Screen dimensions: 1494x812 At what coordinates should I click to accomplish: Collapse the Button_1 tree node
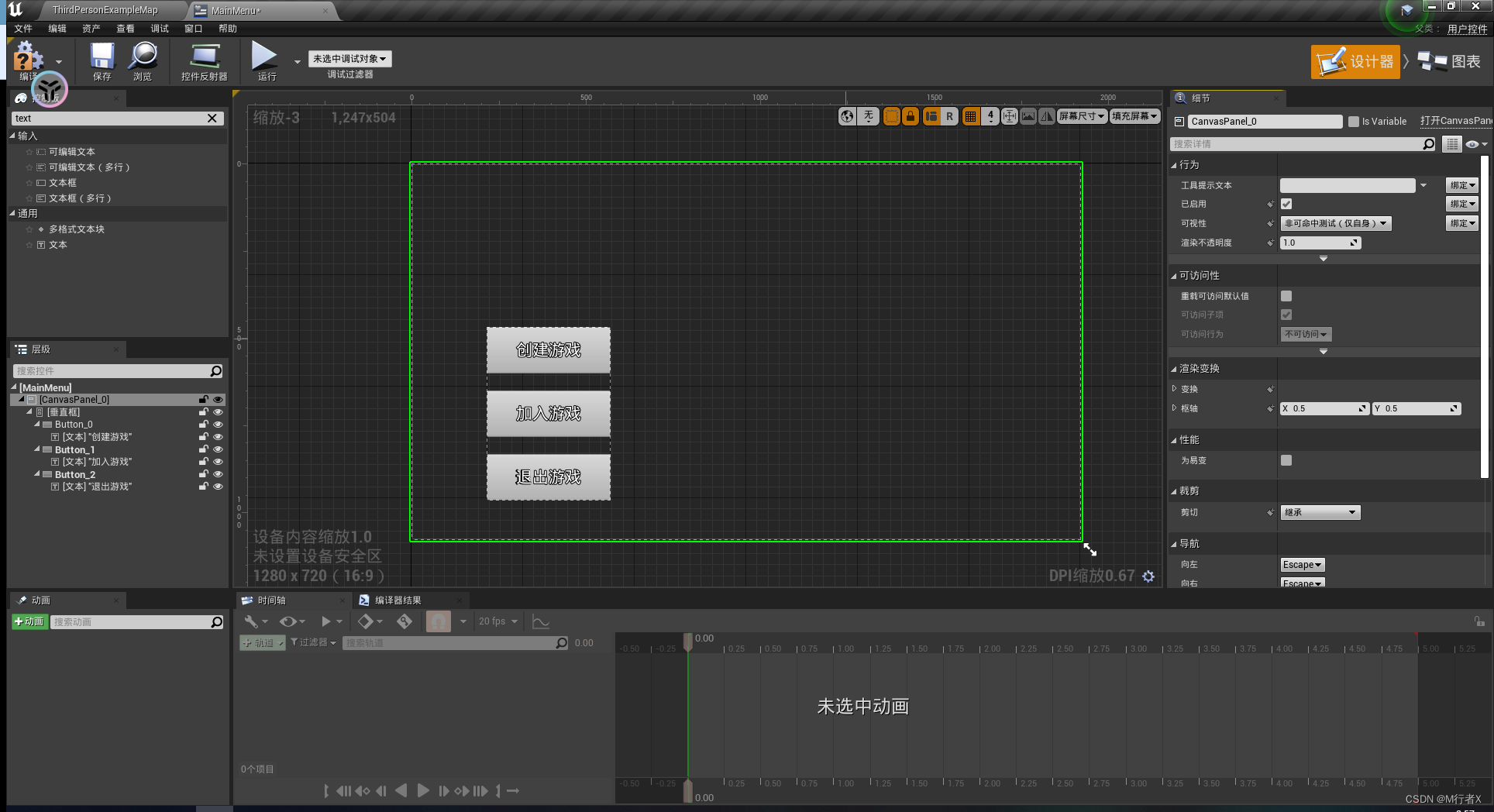[x=36, y=449]
